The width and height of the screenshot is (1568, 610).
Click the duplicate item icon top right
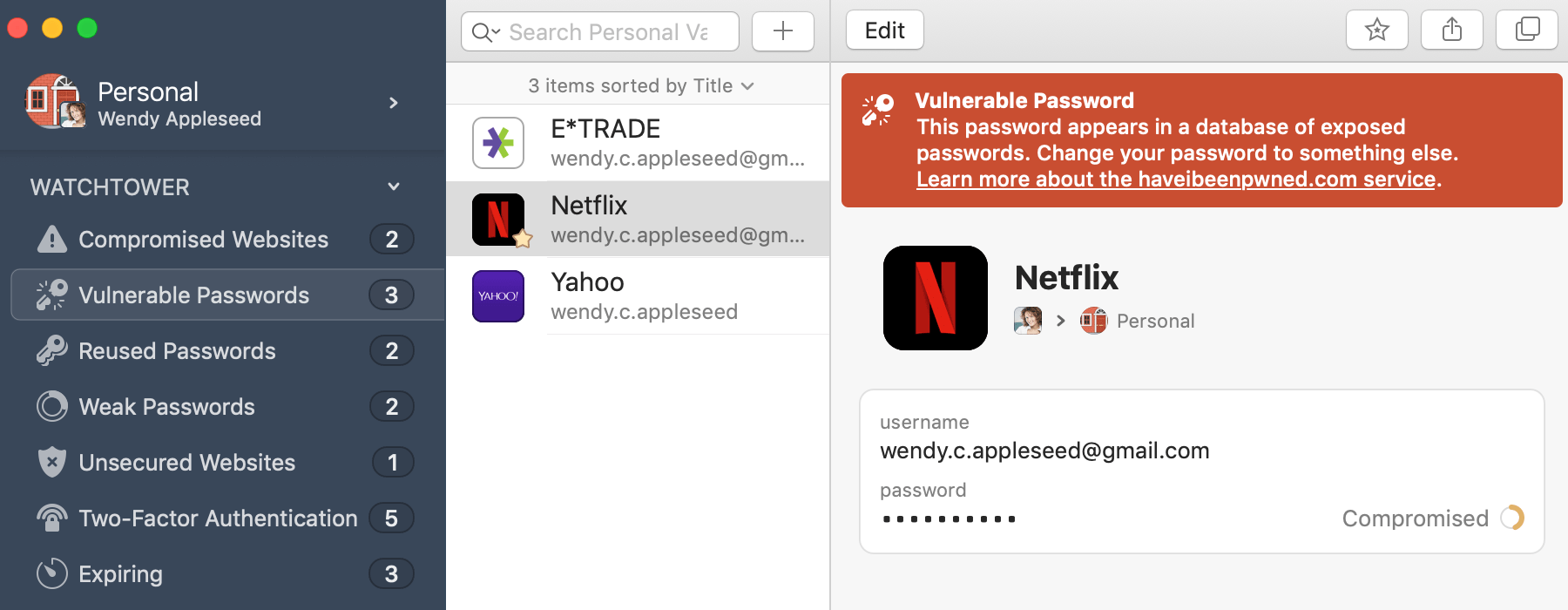pos(1526,29)
